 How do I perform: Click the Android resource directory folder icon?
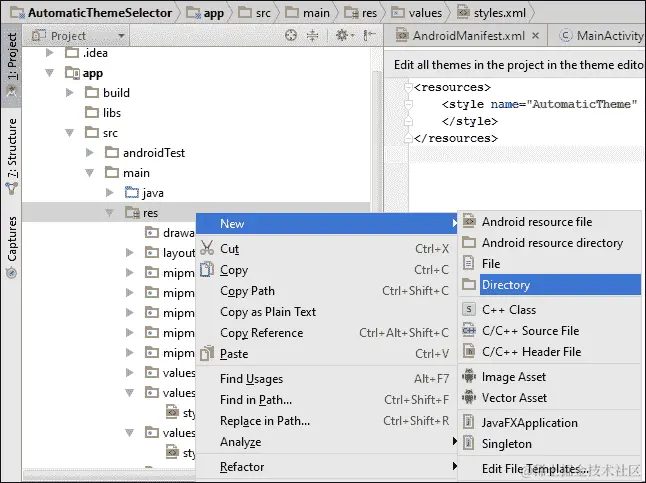[x=469, y=242]
